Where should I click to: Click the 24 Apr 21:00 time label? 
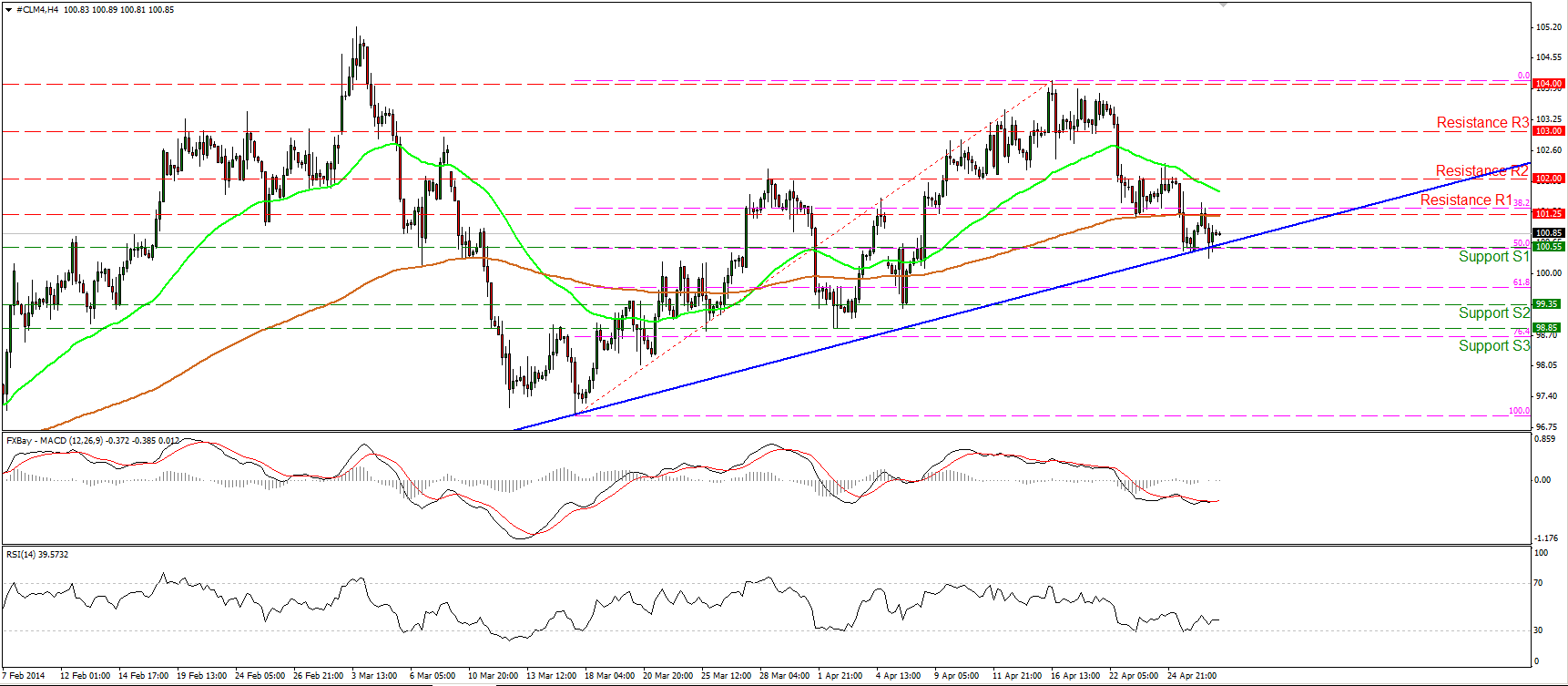click(x=1192, y=676)
